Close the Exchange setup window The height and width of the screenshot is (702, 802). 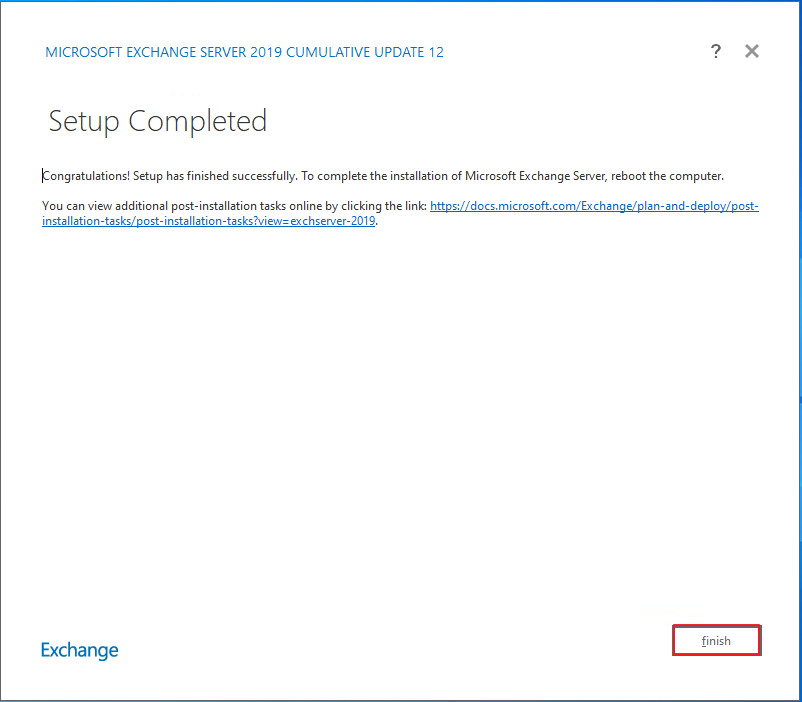(x=752, y=51)
